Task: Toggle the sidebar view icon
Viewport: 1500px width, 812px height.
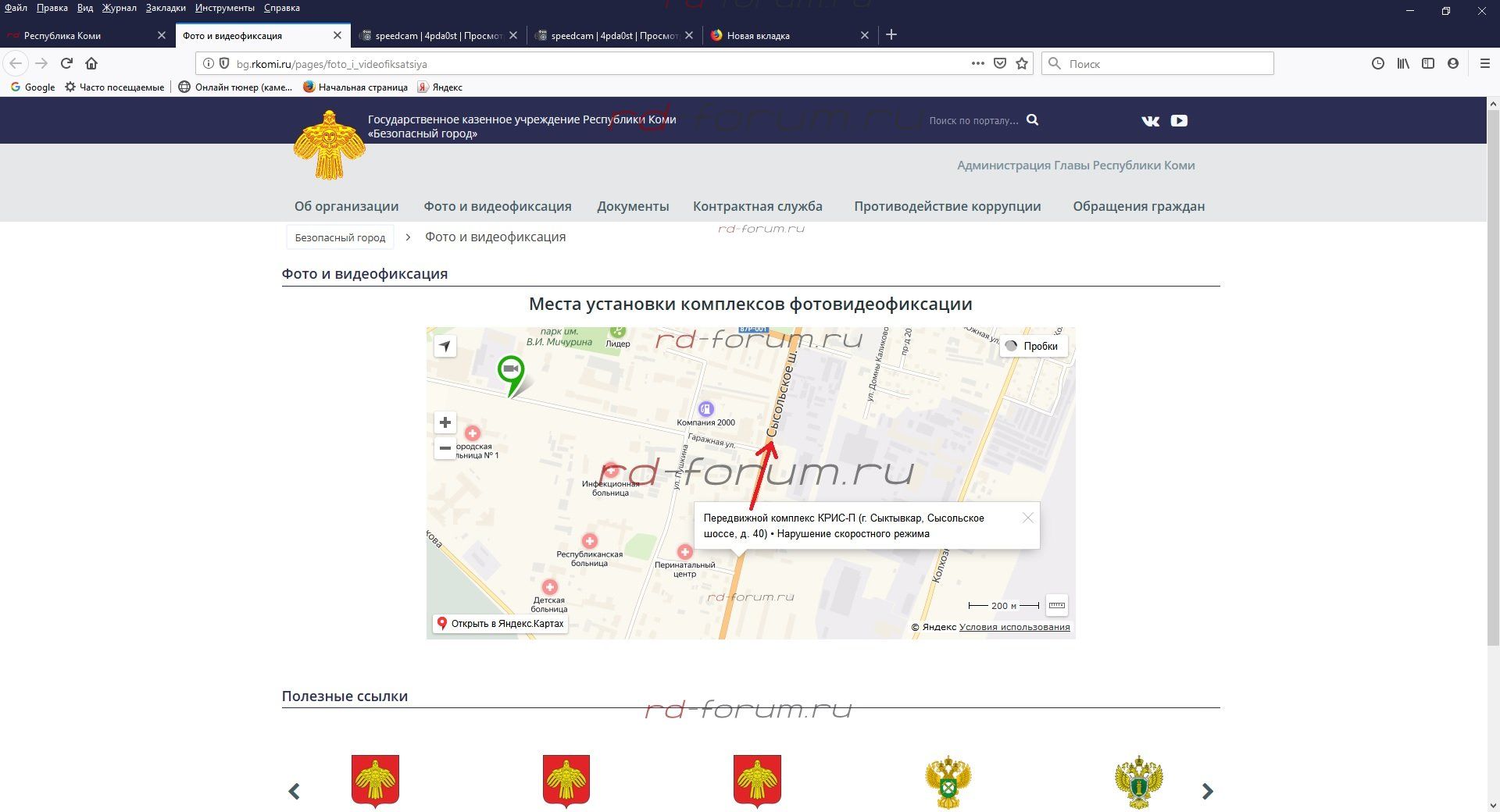Action: (1428, 63)
